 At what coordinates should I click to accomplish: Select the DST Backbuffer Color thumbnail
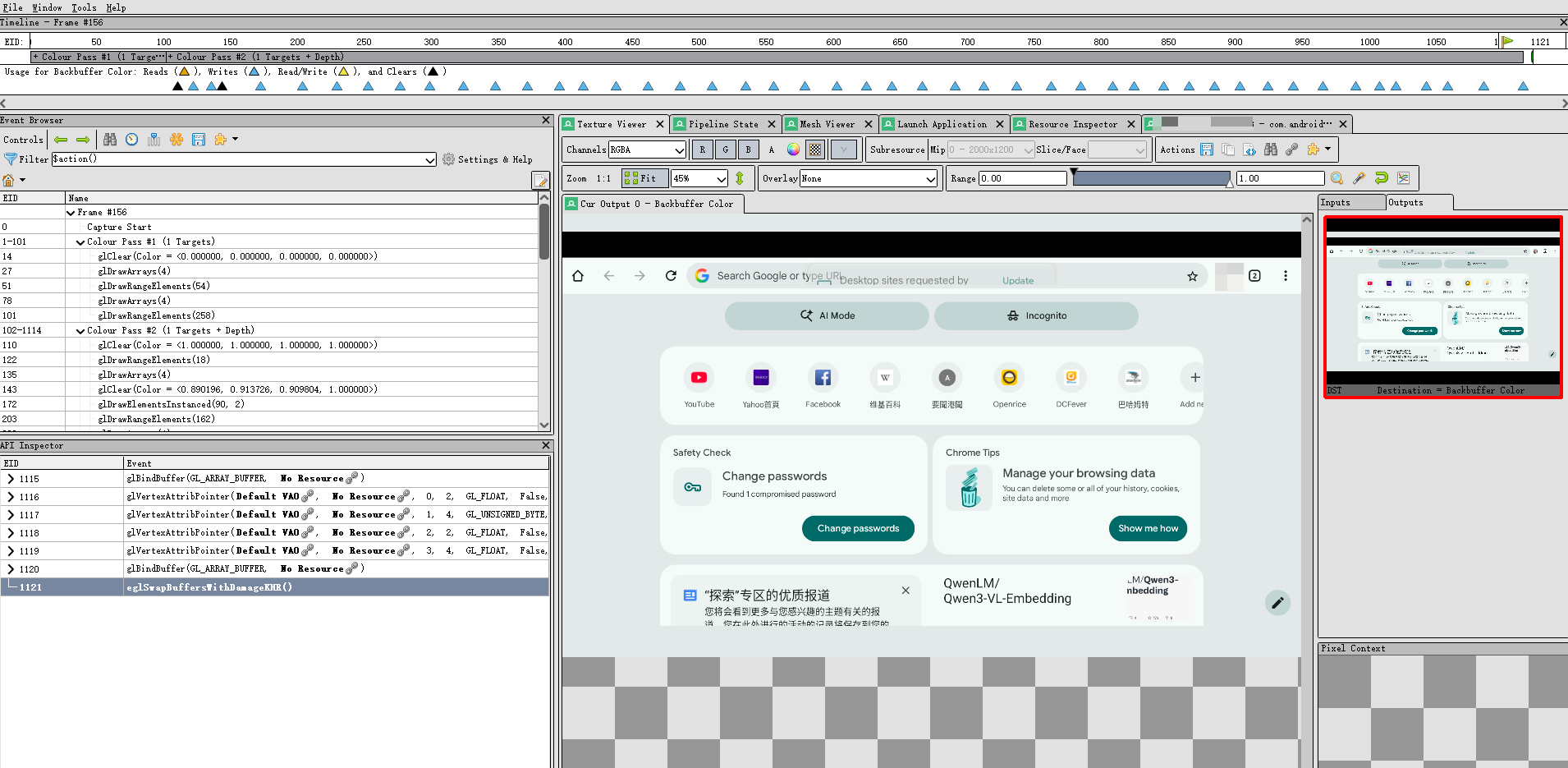(x=1442, y=308)
